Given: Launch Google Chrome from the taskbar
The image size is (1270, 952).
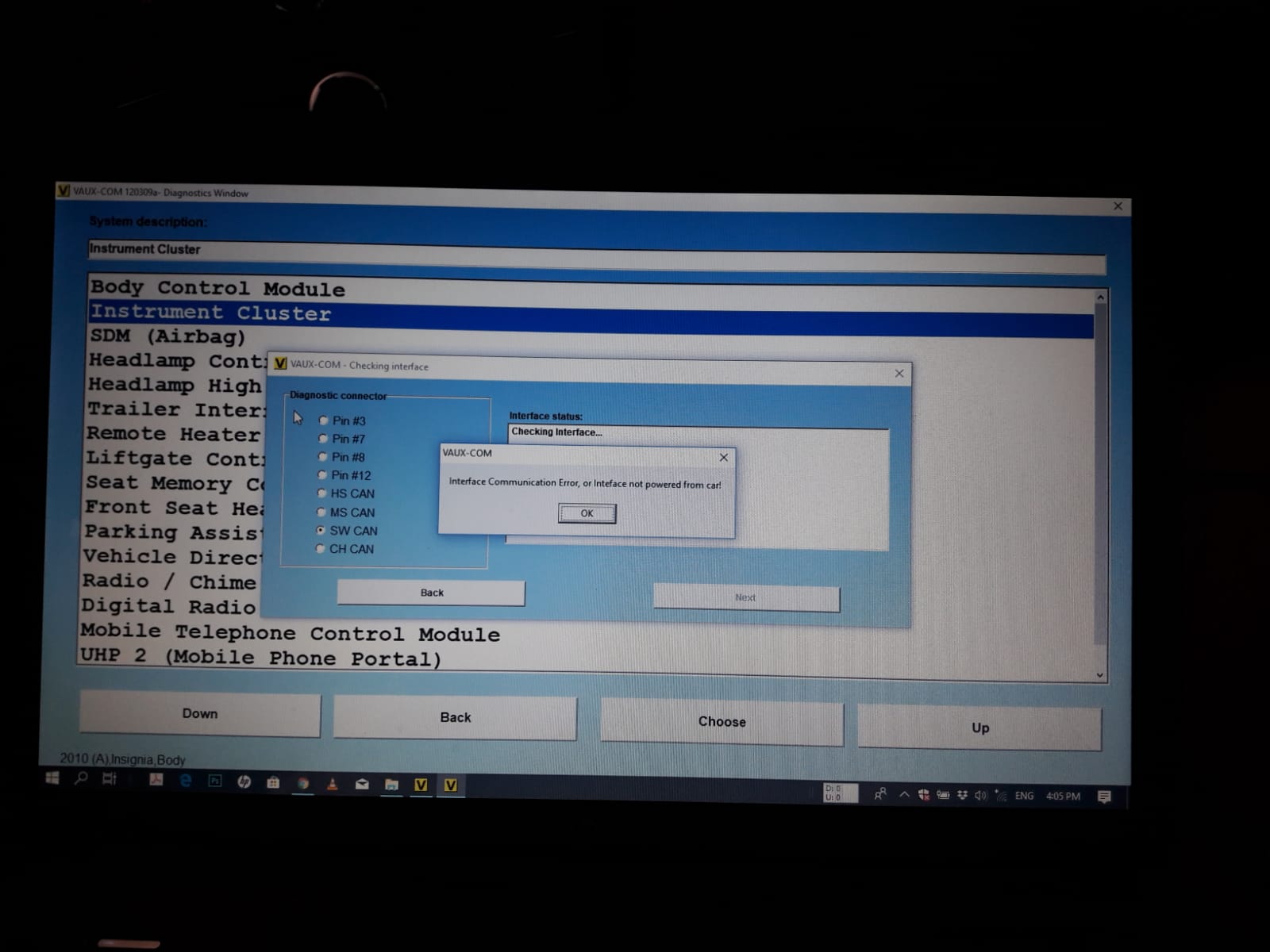Looking at the screenshot, I should [304, 785].
